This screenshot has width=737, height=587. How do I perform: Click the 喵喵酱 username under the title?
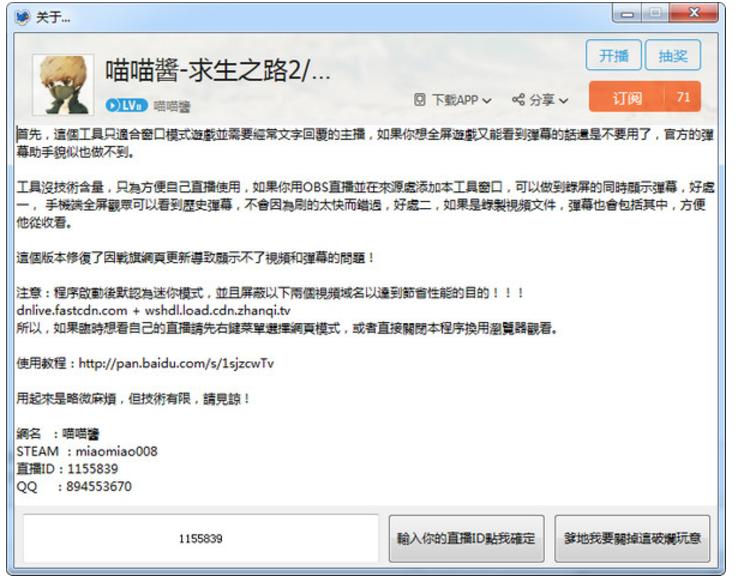tap(172, 107)
